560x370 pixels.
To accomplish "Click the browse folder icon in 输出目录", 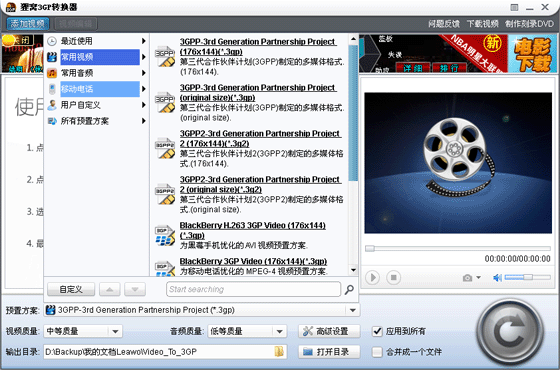I will point(279,352).
